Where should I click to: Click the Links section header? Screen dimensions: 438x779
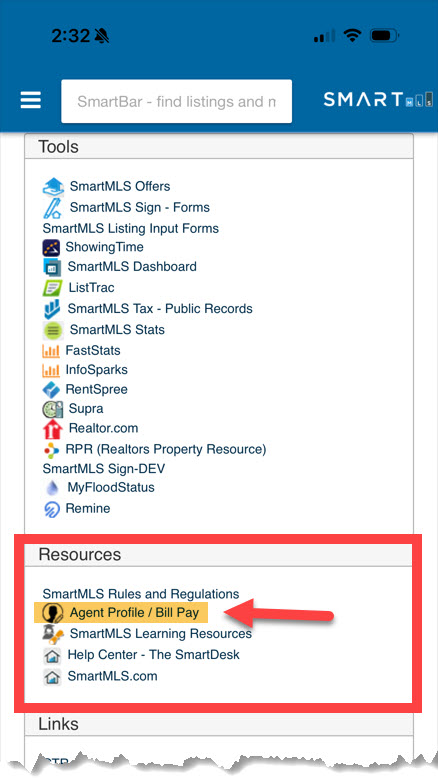[x=219, y=724]
